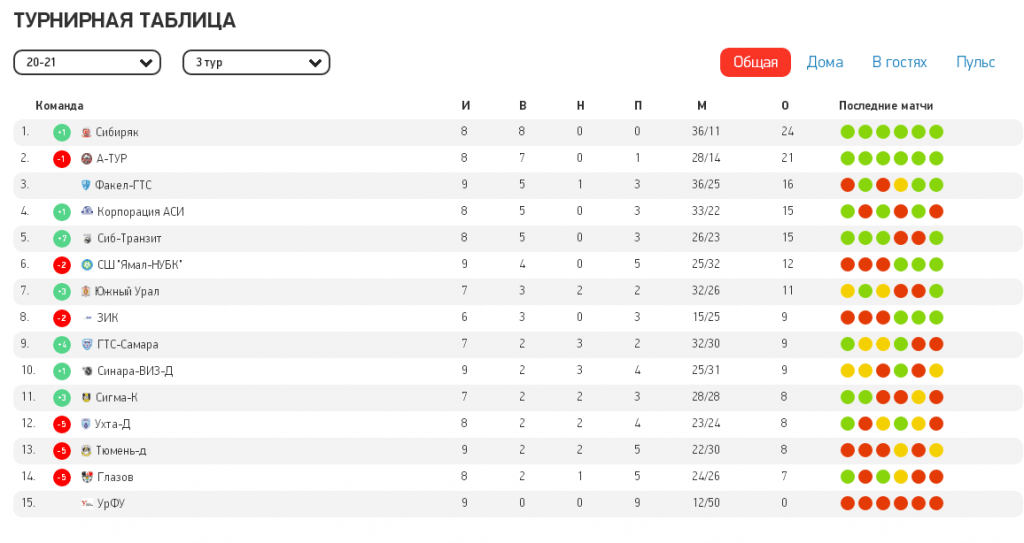The image size is (1024, 543).
Task: Open the УрФУ team link
Action: (x=111, y=503)
